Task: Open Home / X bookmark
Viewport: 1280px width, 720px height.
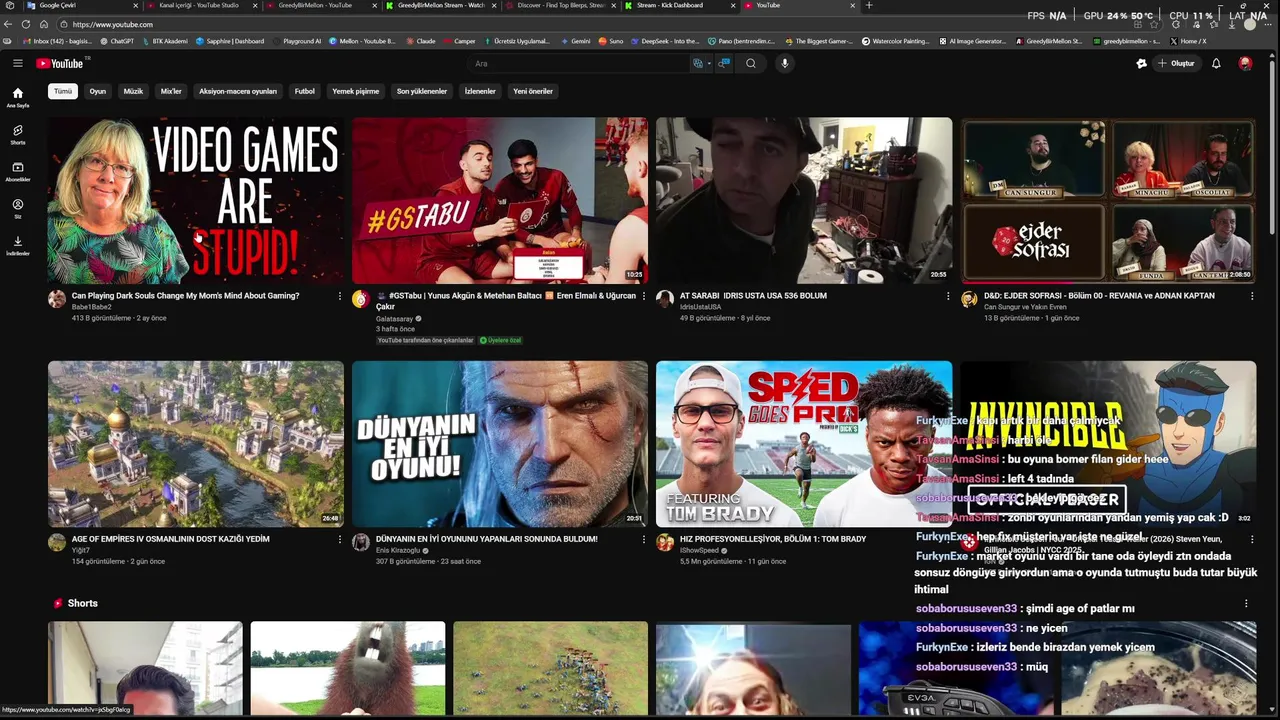Action: click(1188, 41)
